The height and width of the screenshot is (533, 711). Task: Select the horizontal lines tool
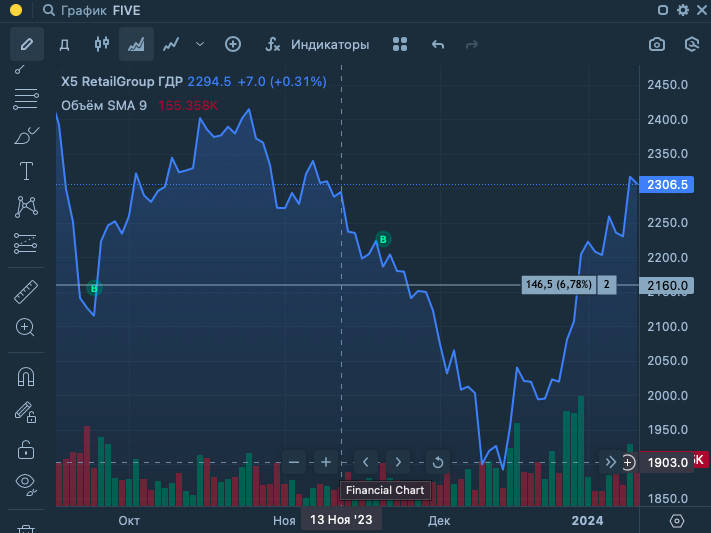coord(26,99)
